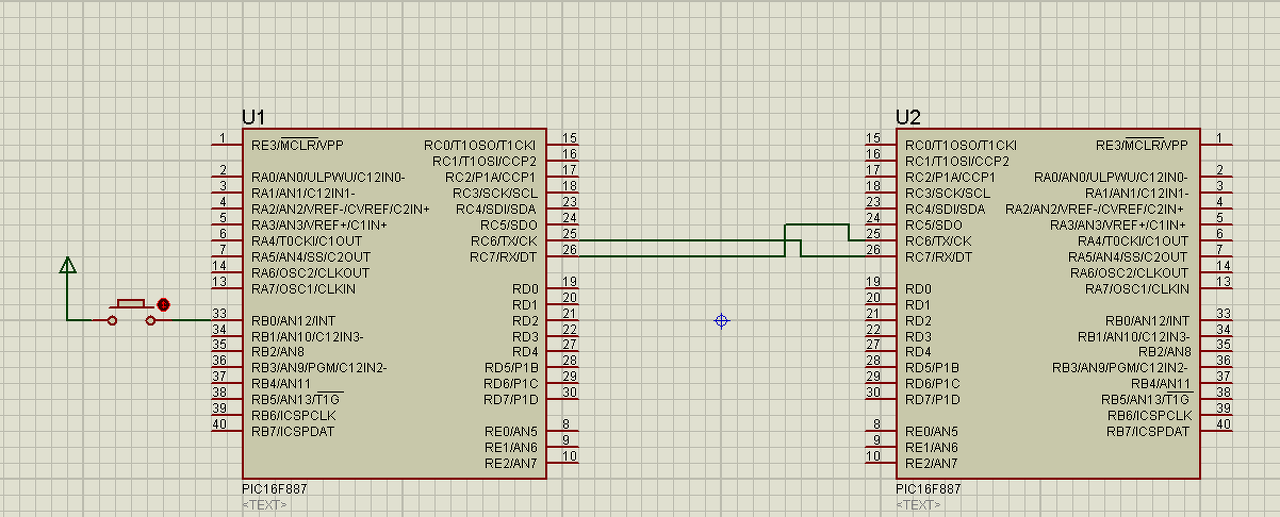Click the blue origin marker crosshair
Image resolution: width=1280 pixels, height=517 pixels.
point(721,321)
